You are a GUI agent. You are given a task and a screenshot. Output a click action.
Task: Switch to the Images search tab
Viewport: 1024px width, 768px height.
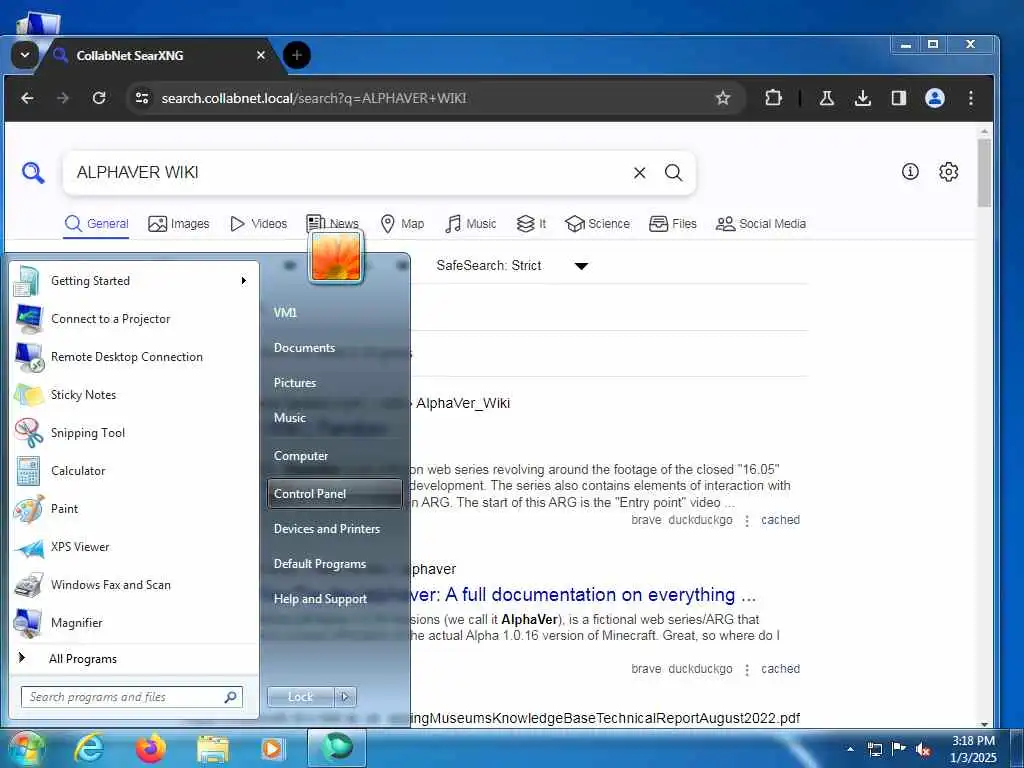coord(178,224)
